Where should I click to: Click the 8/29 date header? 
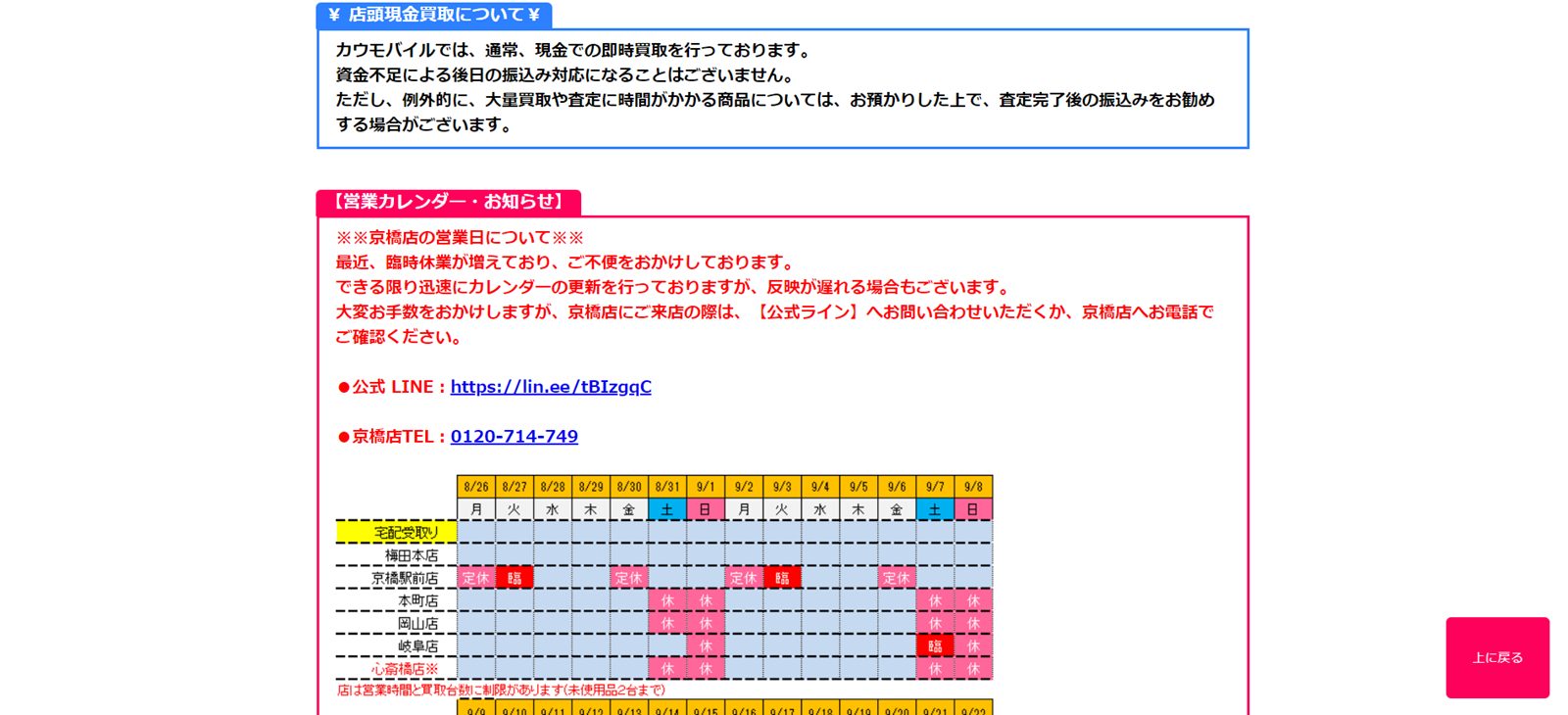click(591, 487)
